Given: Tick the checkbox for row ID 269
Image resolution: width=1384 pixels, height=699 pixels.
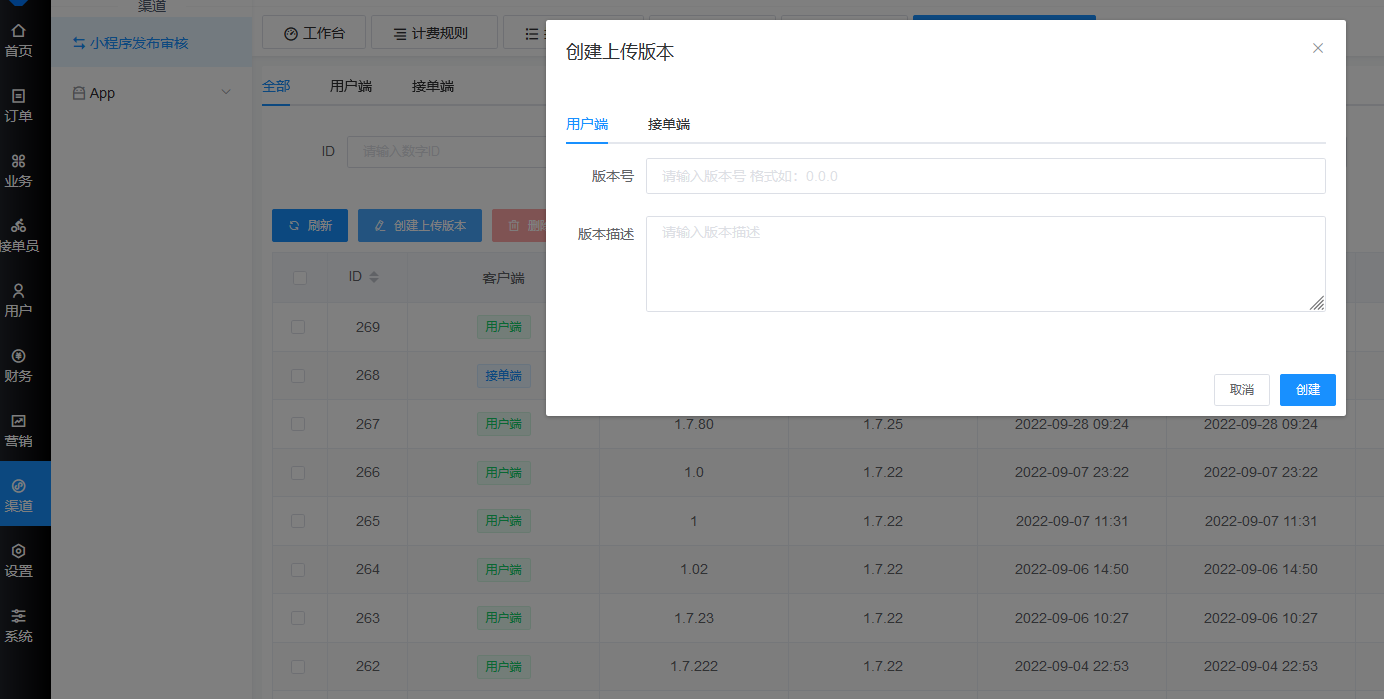Looking at the screenshot, I should click(x=298, y=327).
